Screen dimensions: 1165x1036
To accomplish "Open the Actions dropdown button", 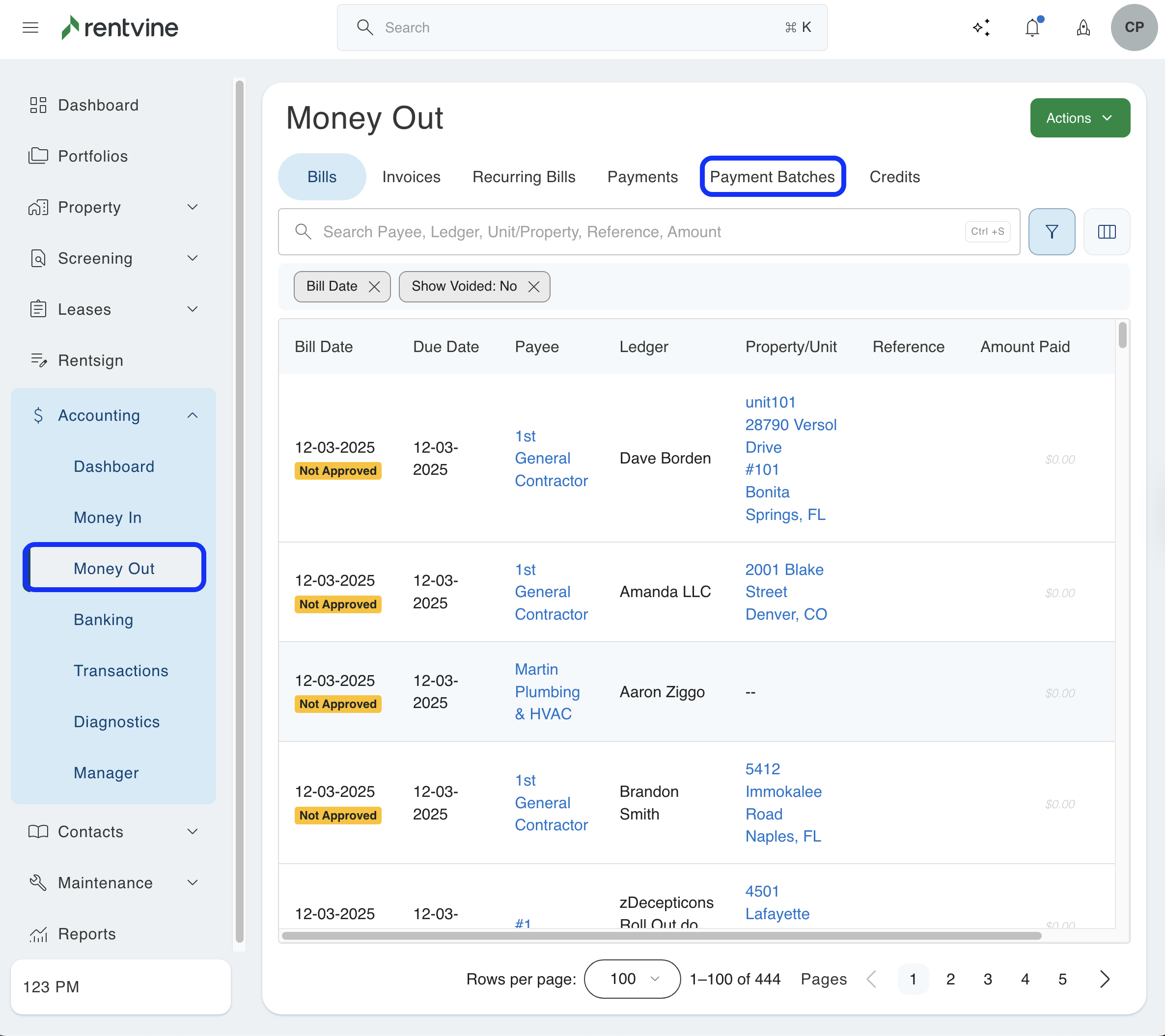I will tap(1080, 118).
